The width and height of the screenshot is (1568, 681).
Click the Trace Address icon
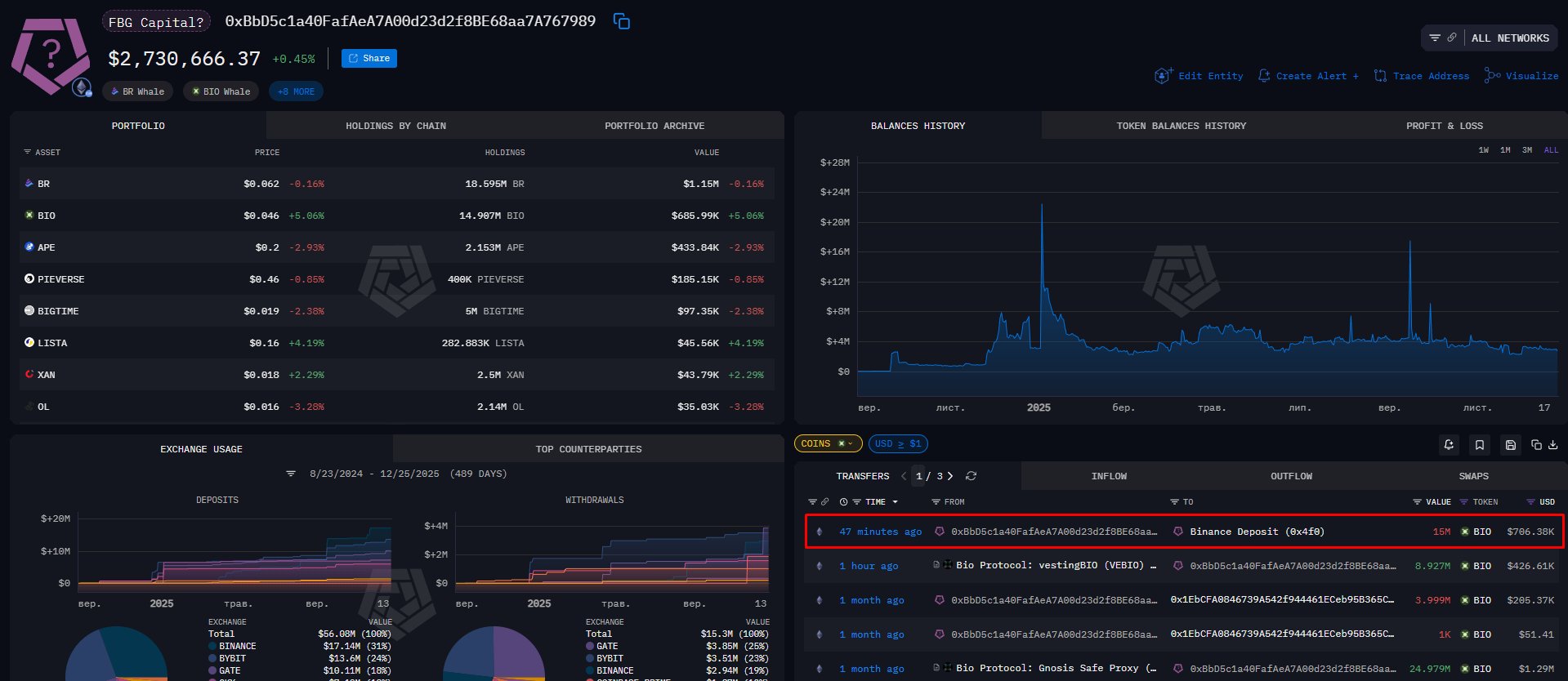(1380, 76)
